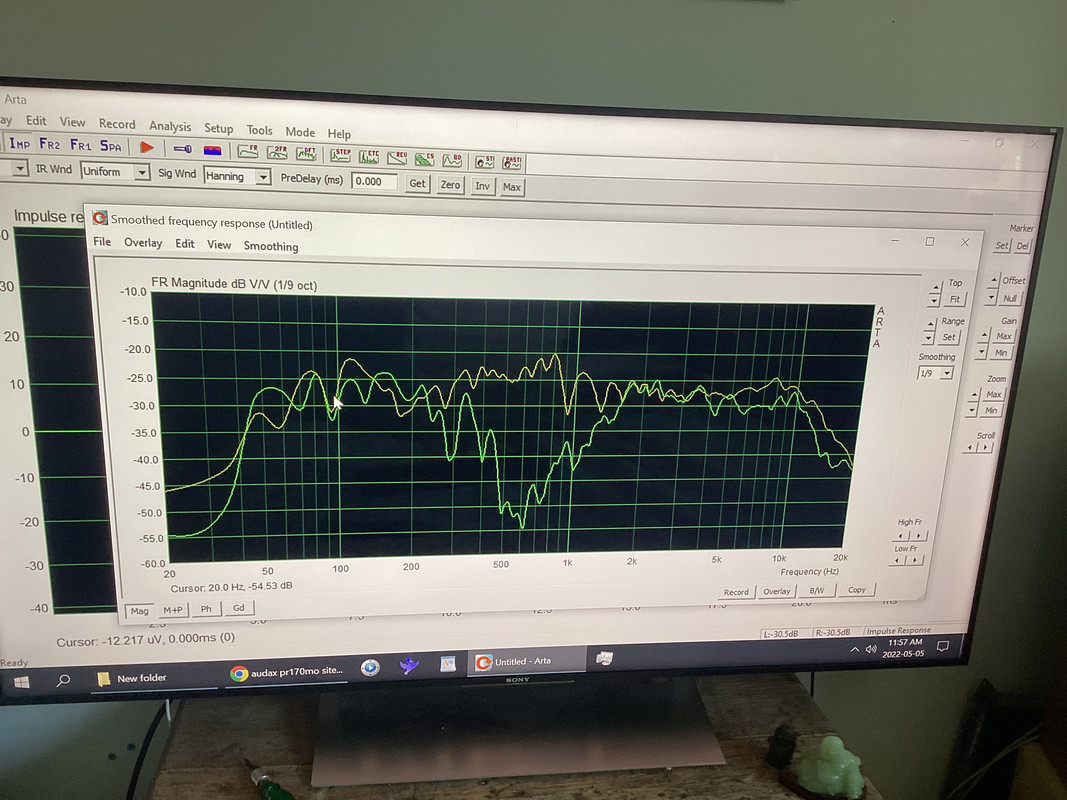Switch to the Gd group delay button
The width and height of the screenshot is (1067, 800).
click(239, 607)
